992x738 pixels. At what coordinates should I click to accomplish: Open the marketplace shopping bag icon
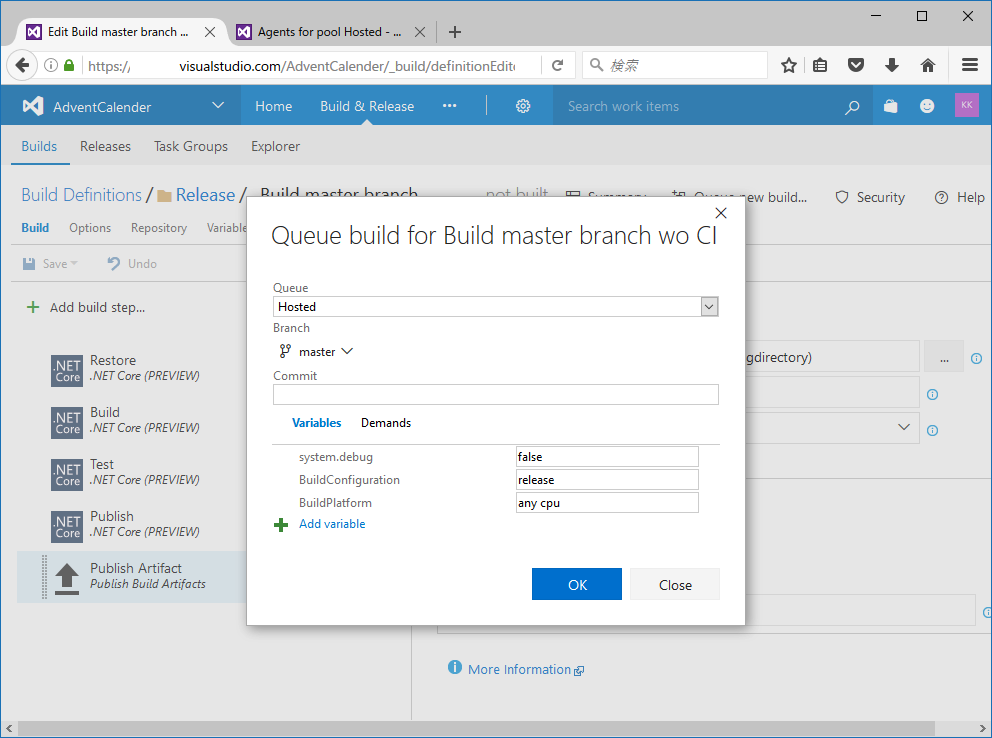coord(890,106)
